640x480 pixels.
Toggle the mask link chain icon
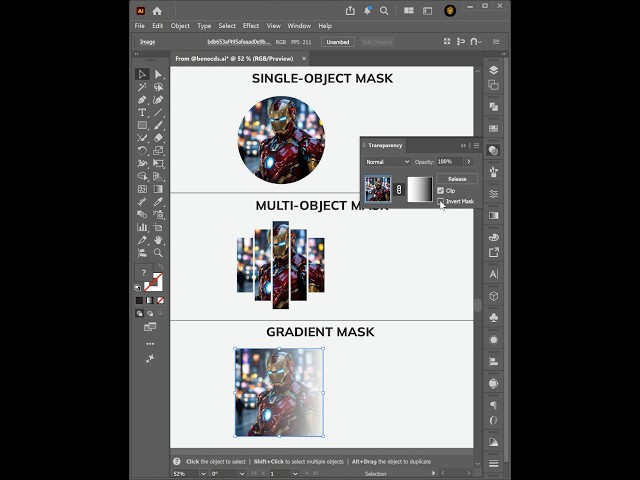tap(399, 189)
